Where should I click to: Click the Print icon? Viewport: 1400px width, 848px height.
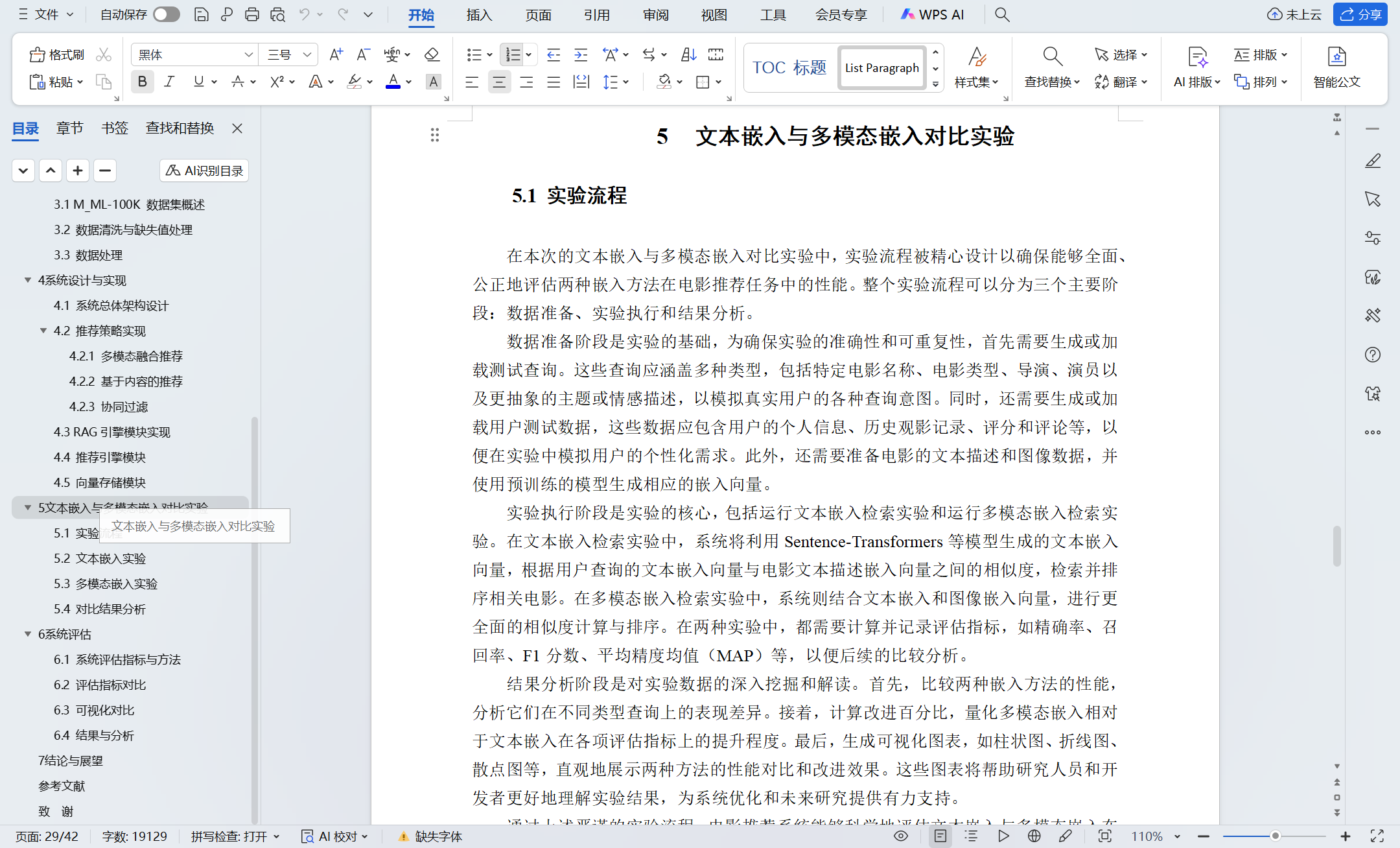pos(252,14)
